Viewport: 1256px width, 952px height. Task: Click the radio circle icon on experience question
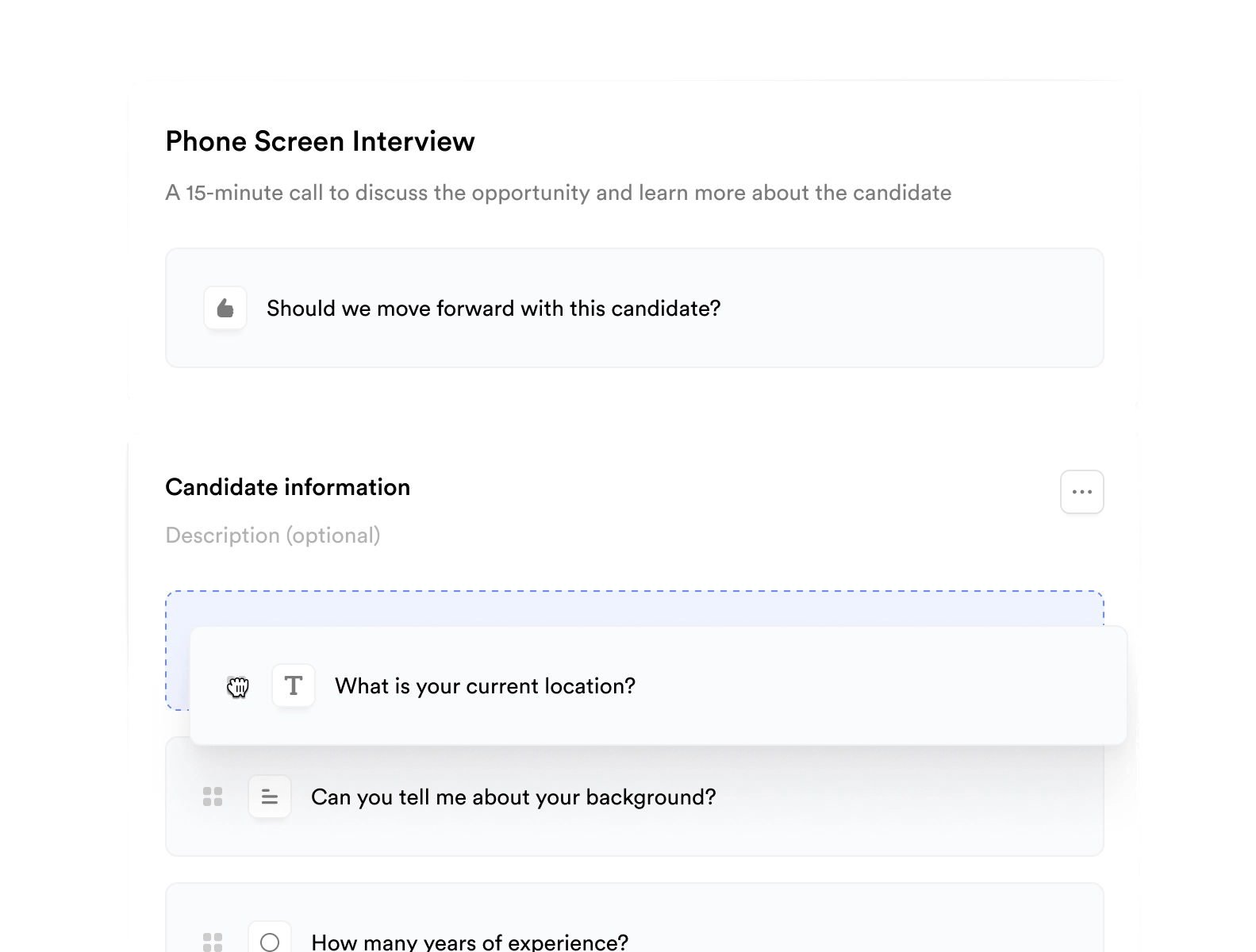point(270,942)
